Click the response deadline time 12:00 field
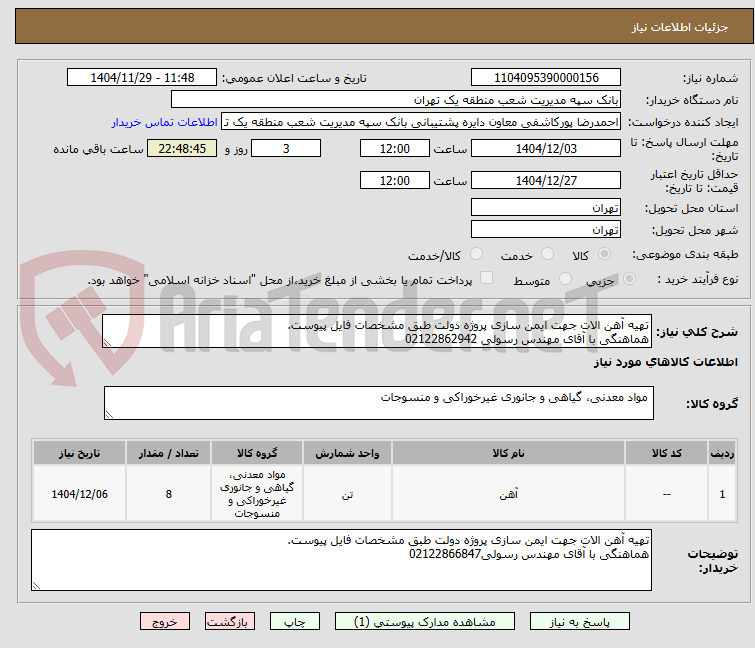 tap(394, 148)
